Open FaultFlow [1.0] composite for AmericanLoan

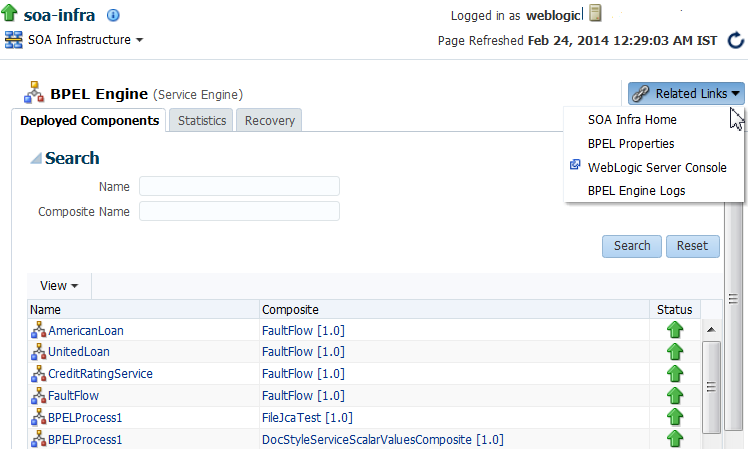tap(303, 331)
